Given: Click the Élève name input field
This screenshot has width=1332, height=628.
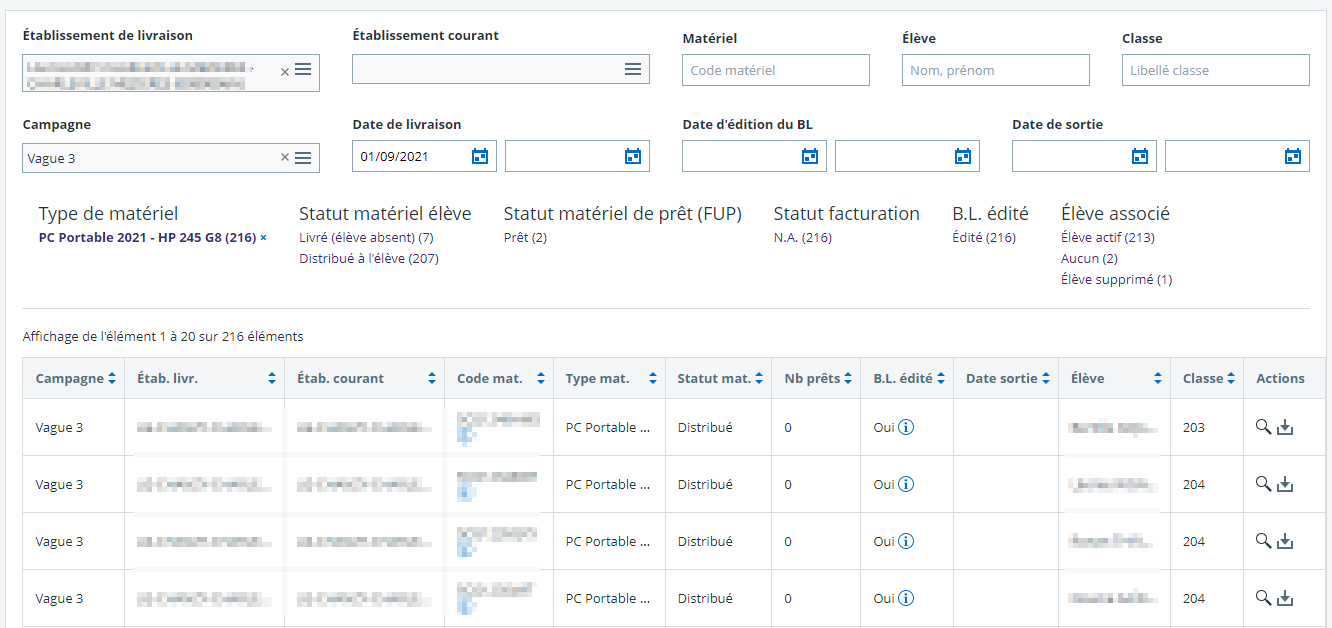Looking at the screenshot, I should point(995,70).
